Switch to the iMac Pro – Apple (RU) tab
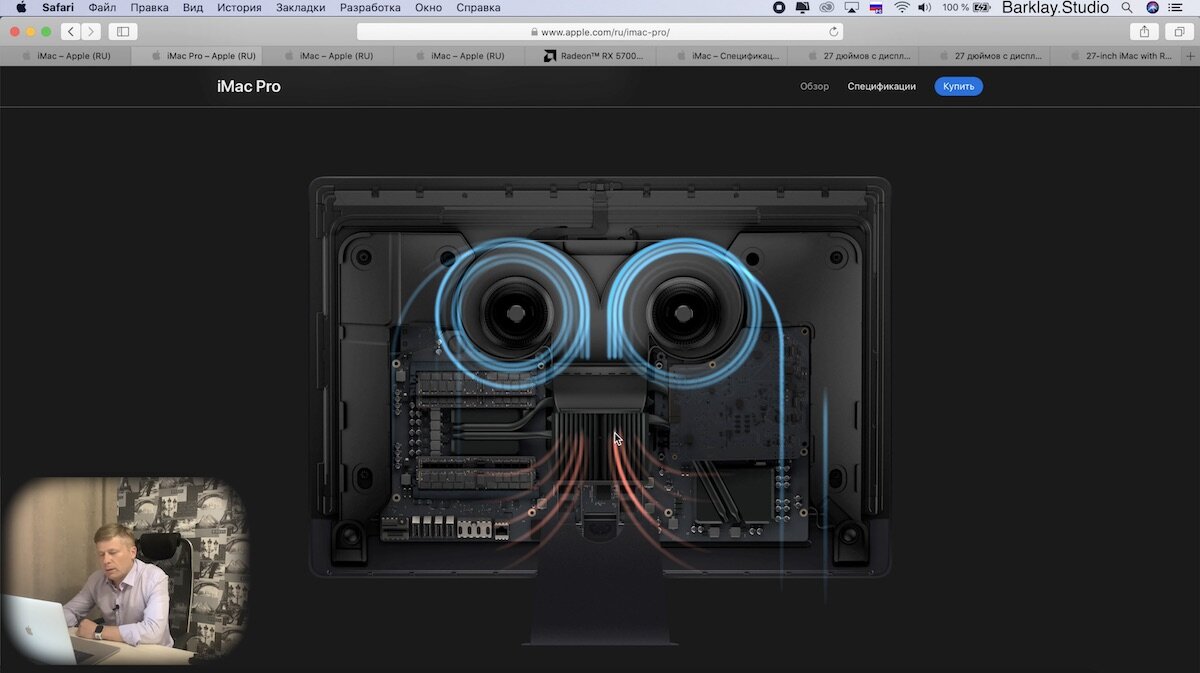This screenshot has height=673, width=1200. 197,56
